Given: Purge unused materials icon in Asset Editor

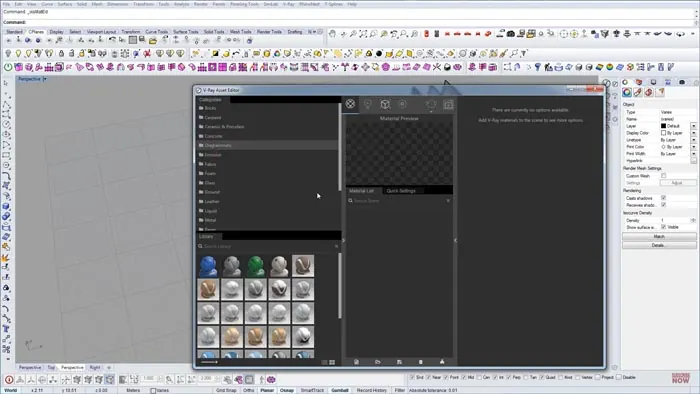Looking at the screenshot, I should [x=442, y=362].
